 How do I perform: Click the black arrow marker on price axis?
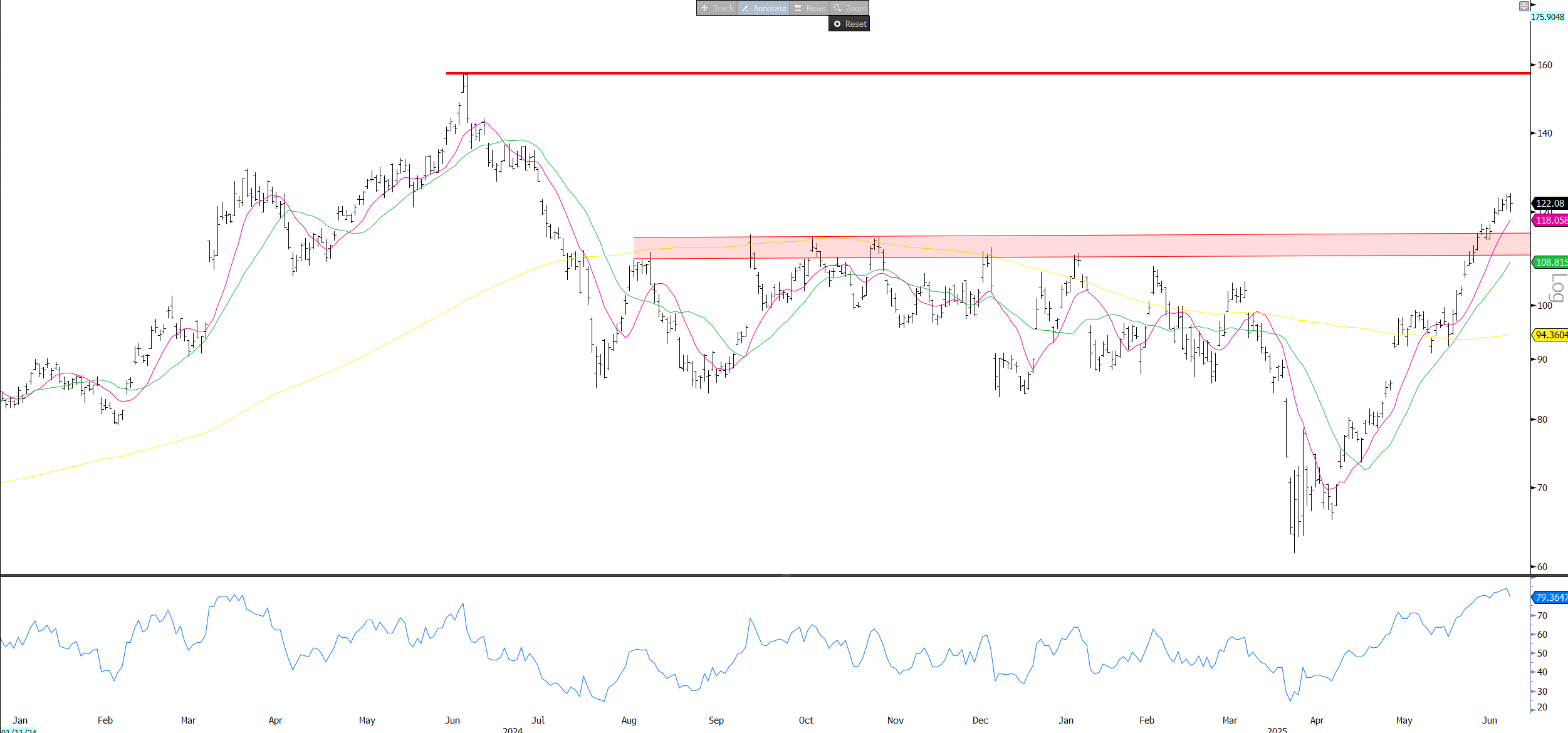coord(1534,4)
